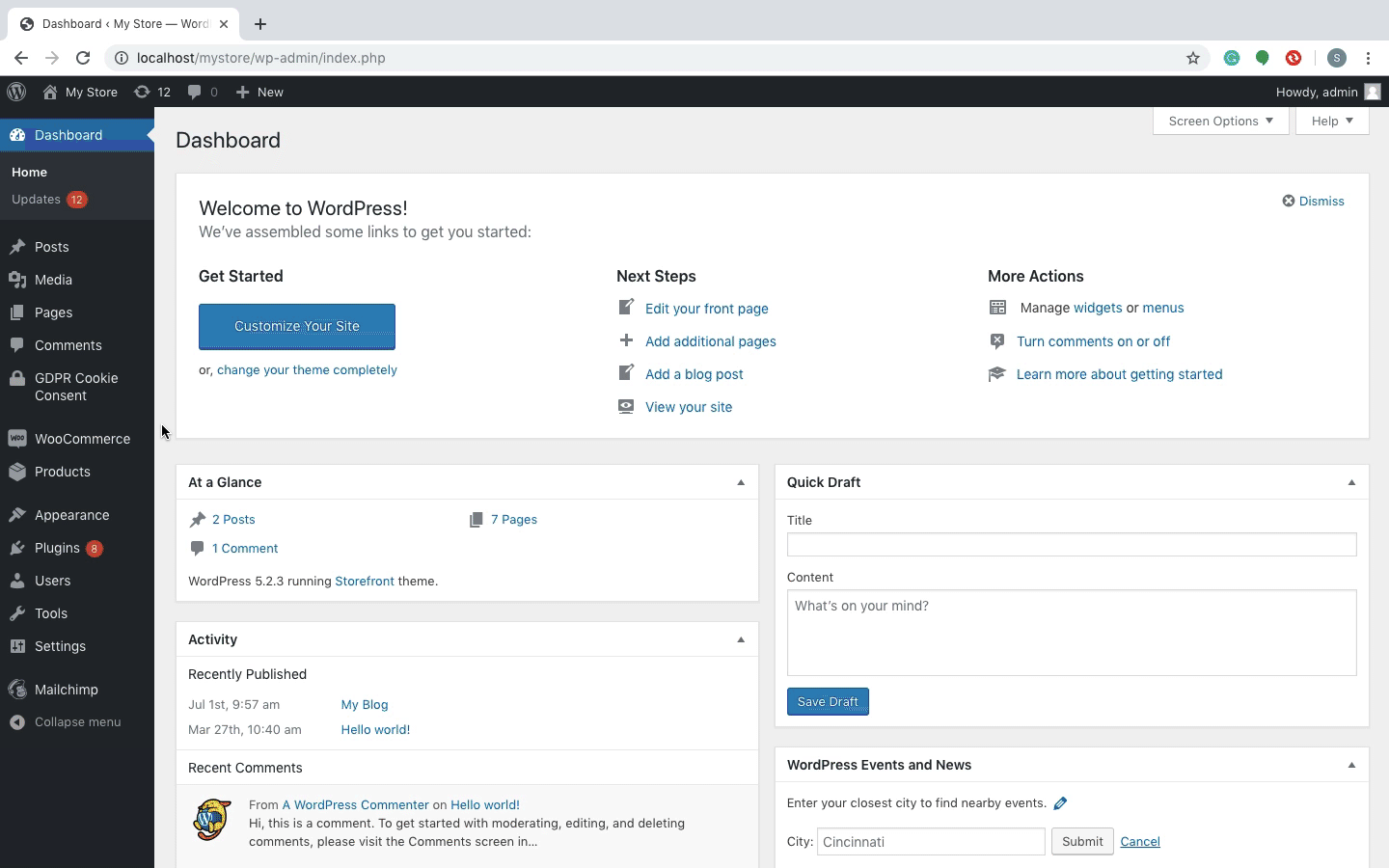Open the My Blog post link in Activity
Viewport: 1389px width, 868px height.
point(365,704)
